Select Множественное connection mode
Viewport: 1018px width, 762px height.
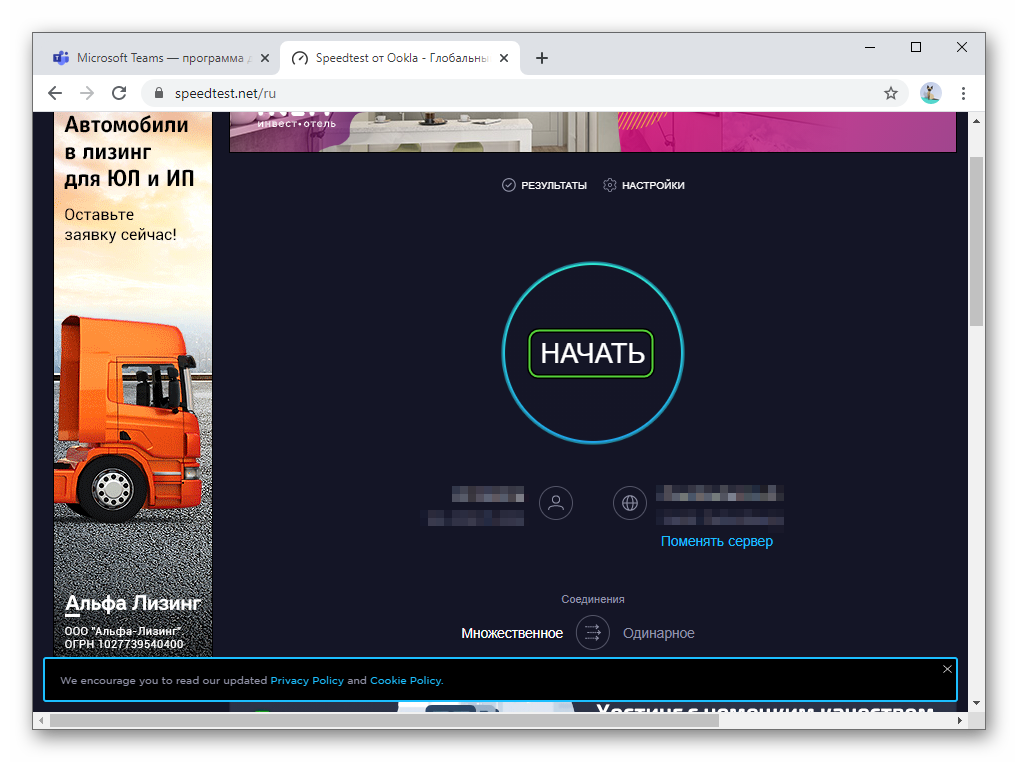512,633
